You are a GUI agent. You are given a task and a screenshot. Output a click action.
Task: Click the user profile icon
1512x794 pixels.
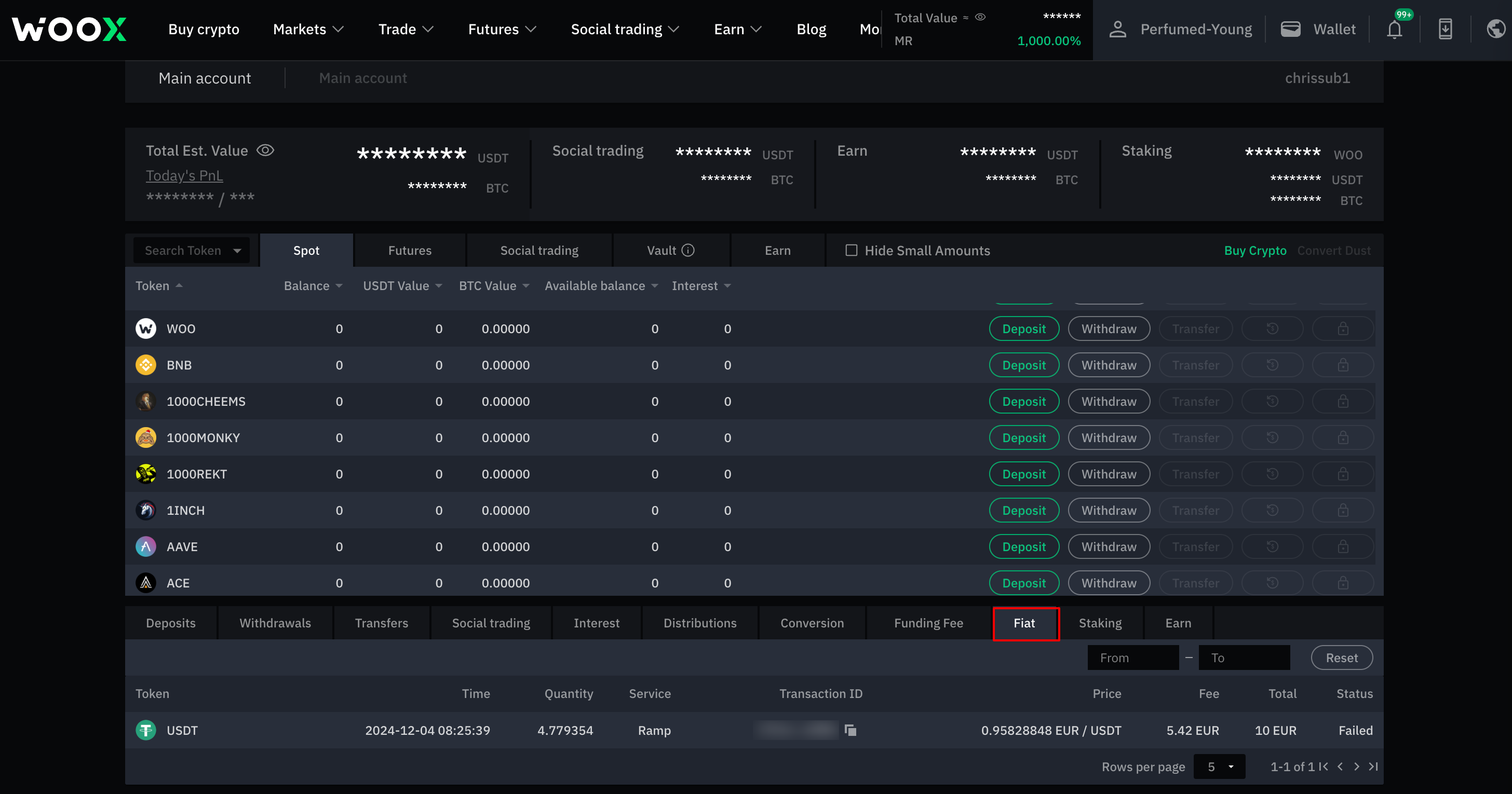tap(1117, 30)
